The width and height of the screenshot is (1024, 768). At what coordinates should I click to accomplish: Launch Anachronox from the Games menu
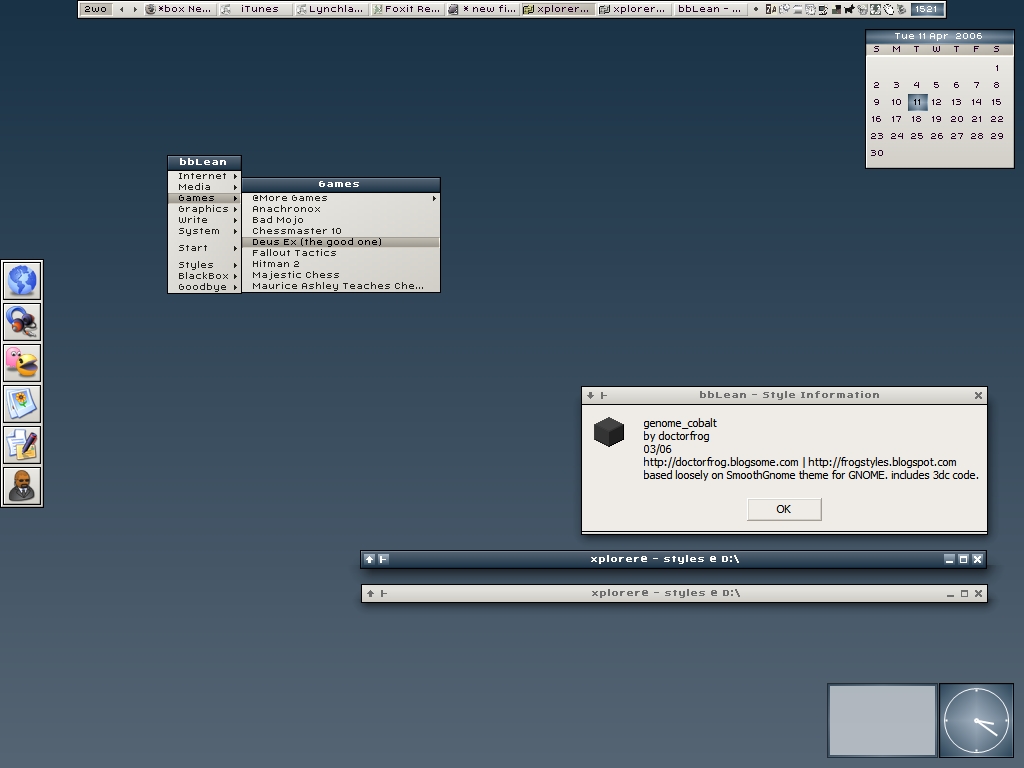point(341,209)
